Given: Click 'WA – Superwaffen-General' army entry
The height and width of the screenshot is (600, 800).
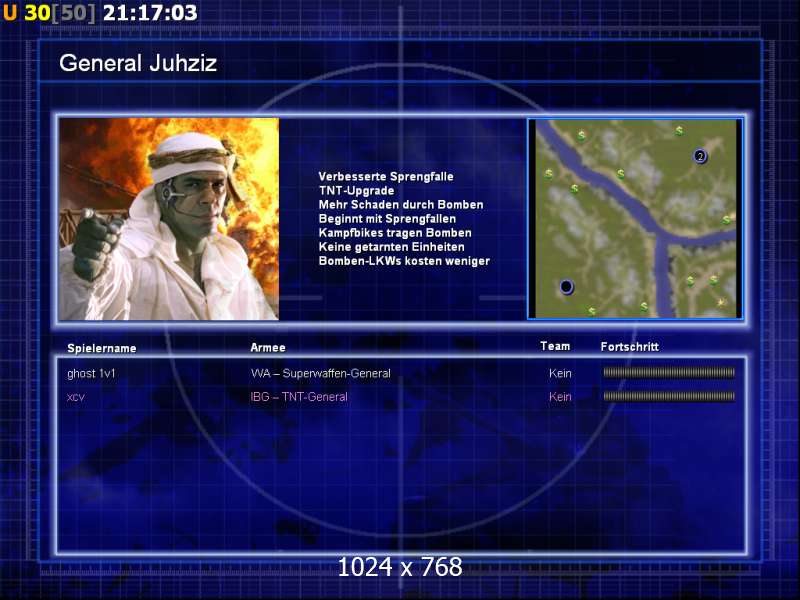Looking at the screenshot, I should click(x=320, y=373).
